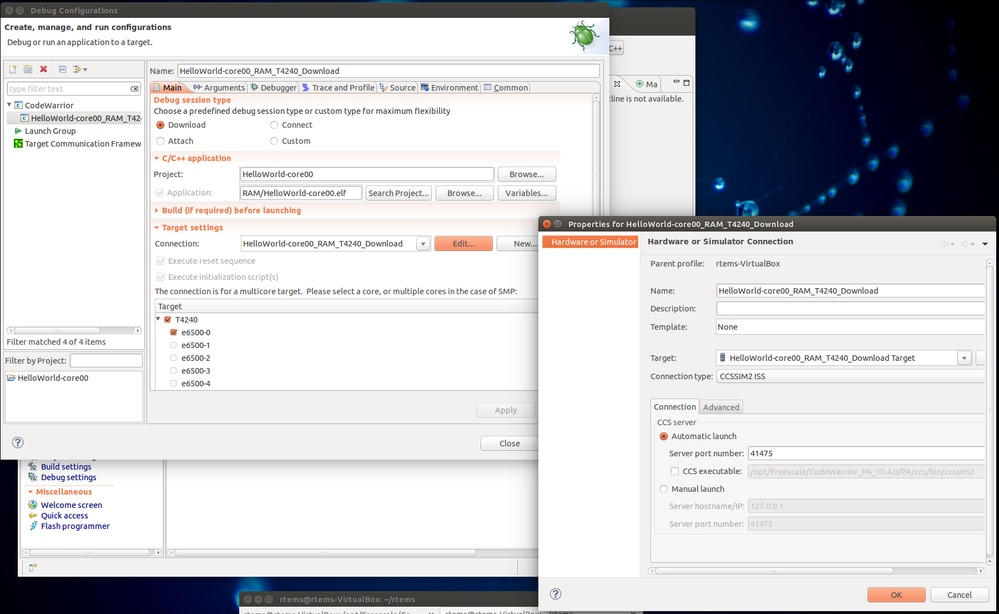999x614 pixels.
Task: Collapse the T4240 target tree node
Action: click(x=158, y=319)
